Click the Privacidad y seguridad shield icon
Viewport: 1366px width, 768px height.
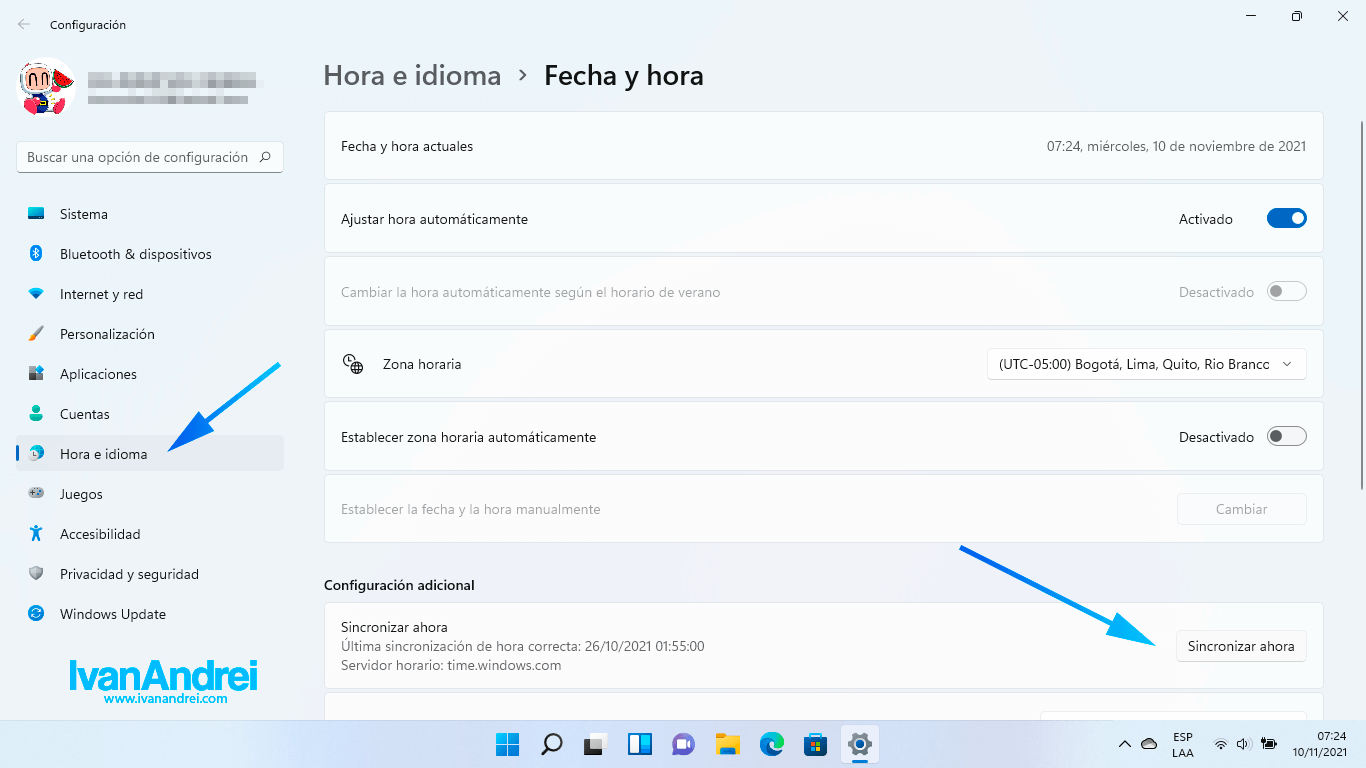[x=36, y=574]
